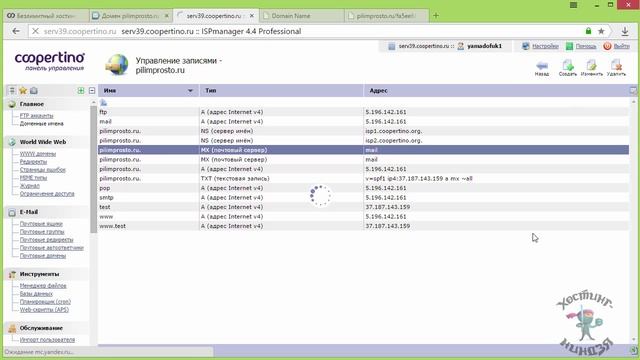Switch to the Домен pilimprosto.ru browser tab

pyautogui.click(x=130, y=16)
